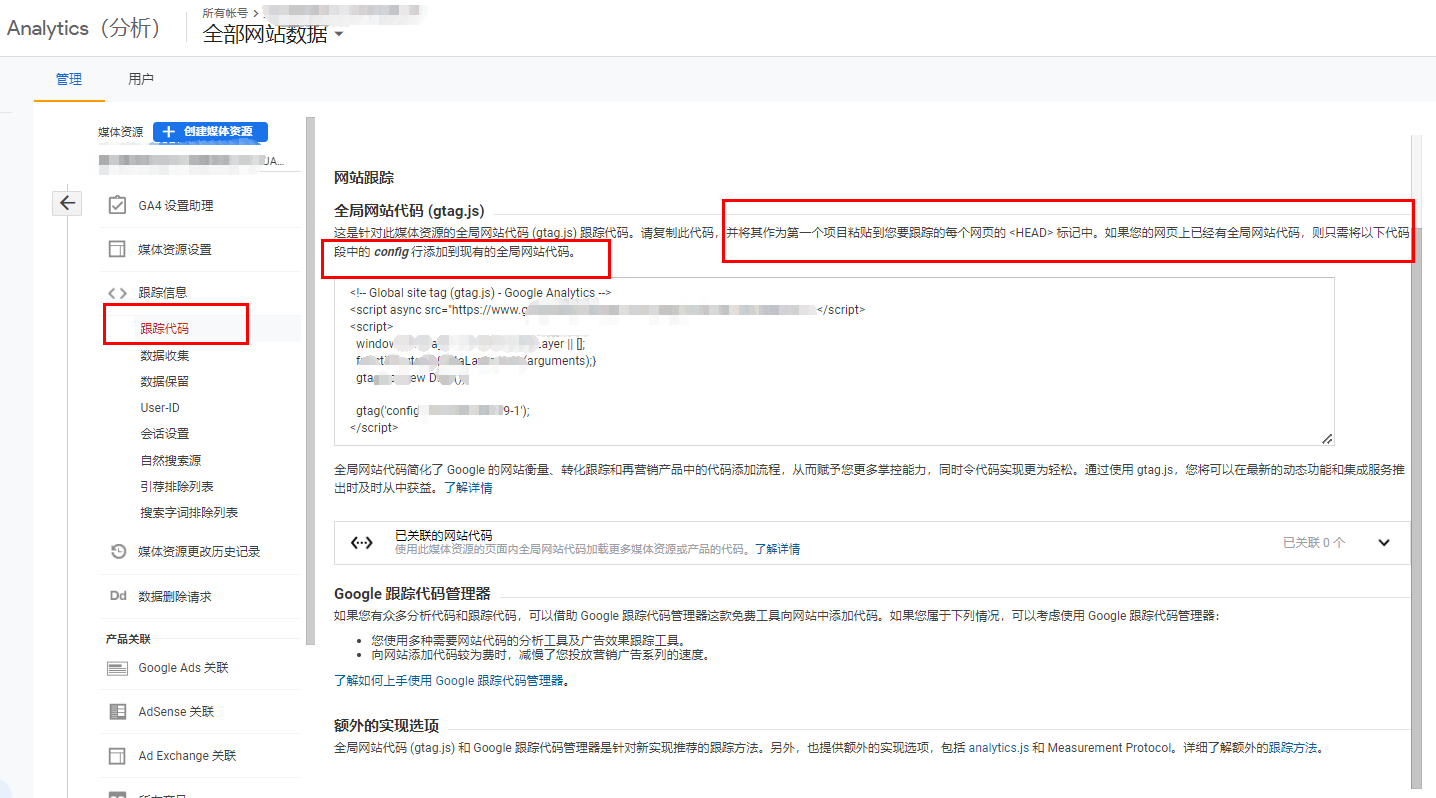This screenshot has height=798, width=1436.
Task: Click the AdSense 关联 icon
Action: [x=117, y=712]
